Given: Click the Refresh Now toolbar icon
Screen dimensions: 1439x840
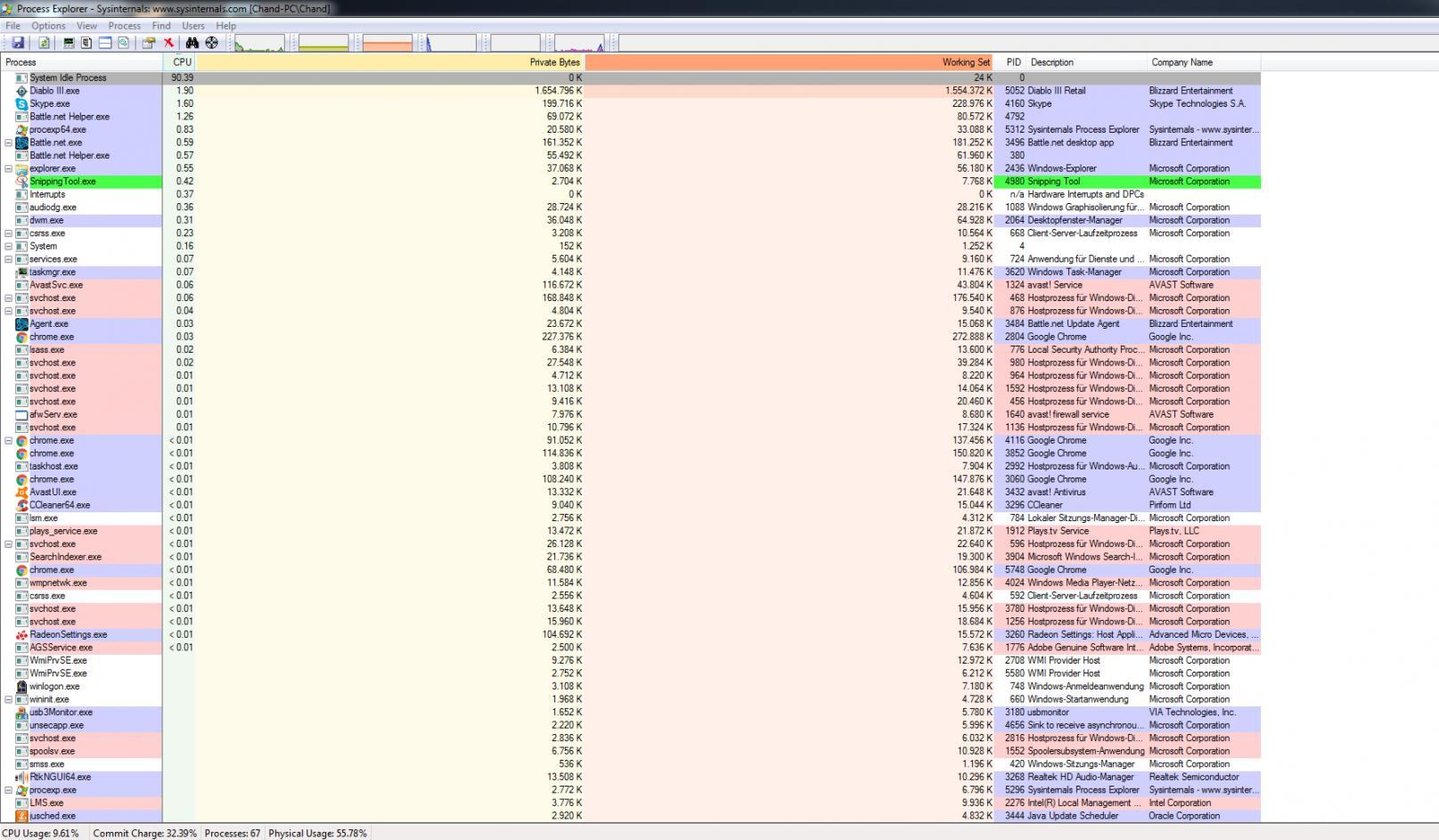Looking at the screenshot, I should tap(44, 43).
